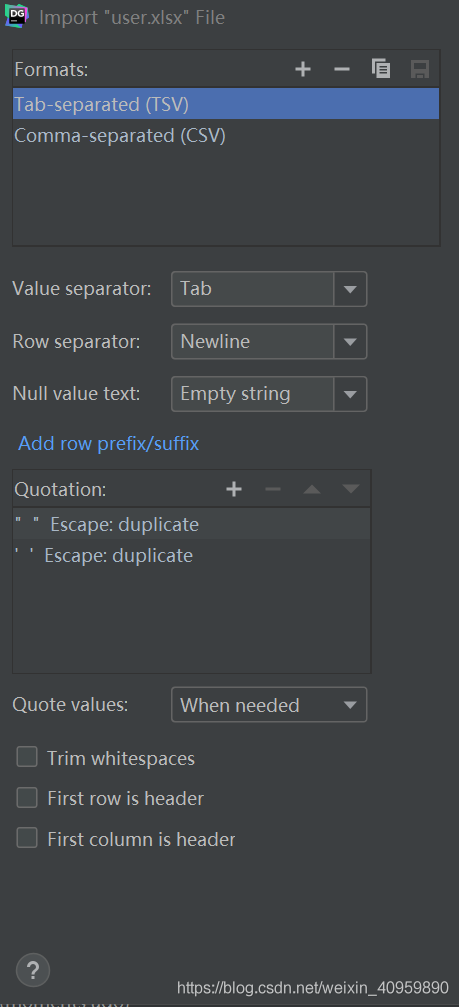This screenshot has width=459, height=1007.
Task: Copy the selected format
Action: (381, 69)
